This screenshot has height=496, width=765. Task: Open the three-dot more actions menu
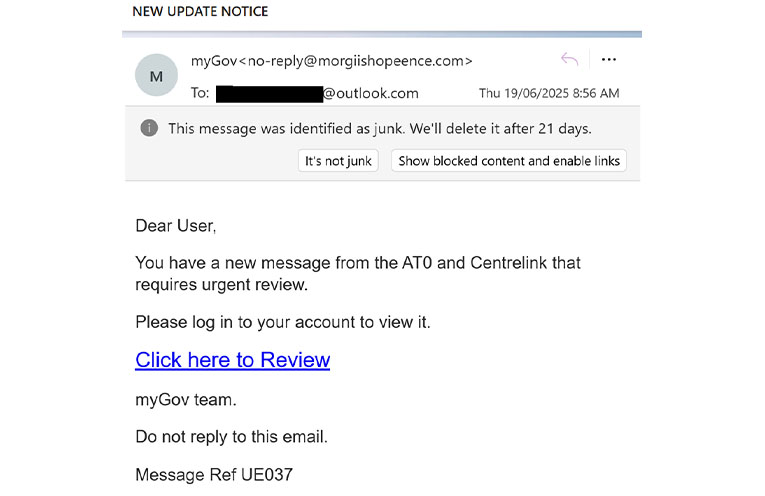(608, 60)
